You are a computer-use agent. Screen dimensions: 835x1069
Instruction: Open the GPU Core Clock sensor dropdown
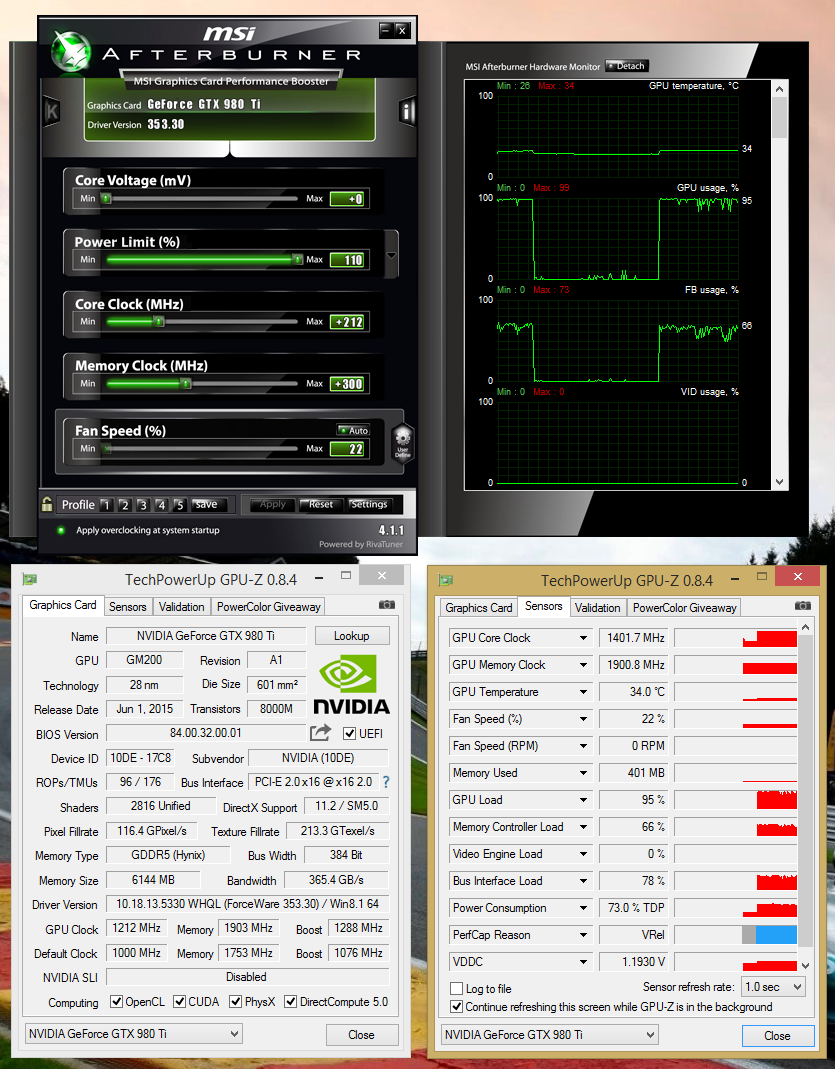pos(583,638)
